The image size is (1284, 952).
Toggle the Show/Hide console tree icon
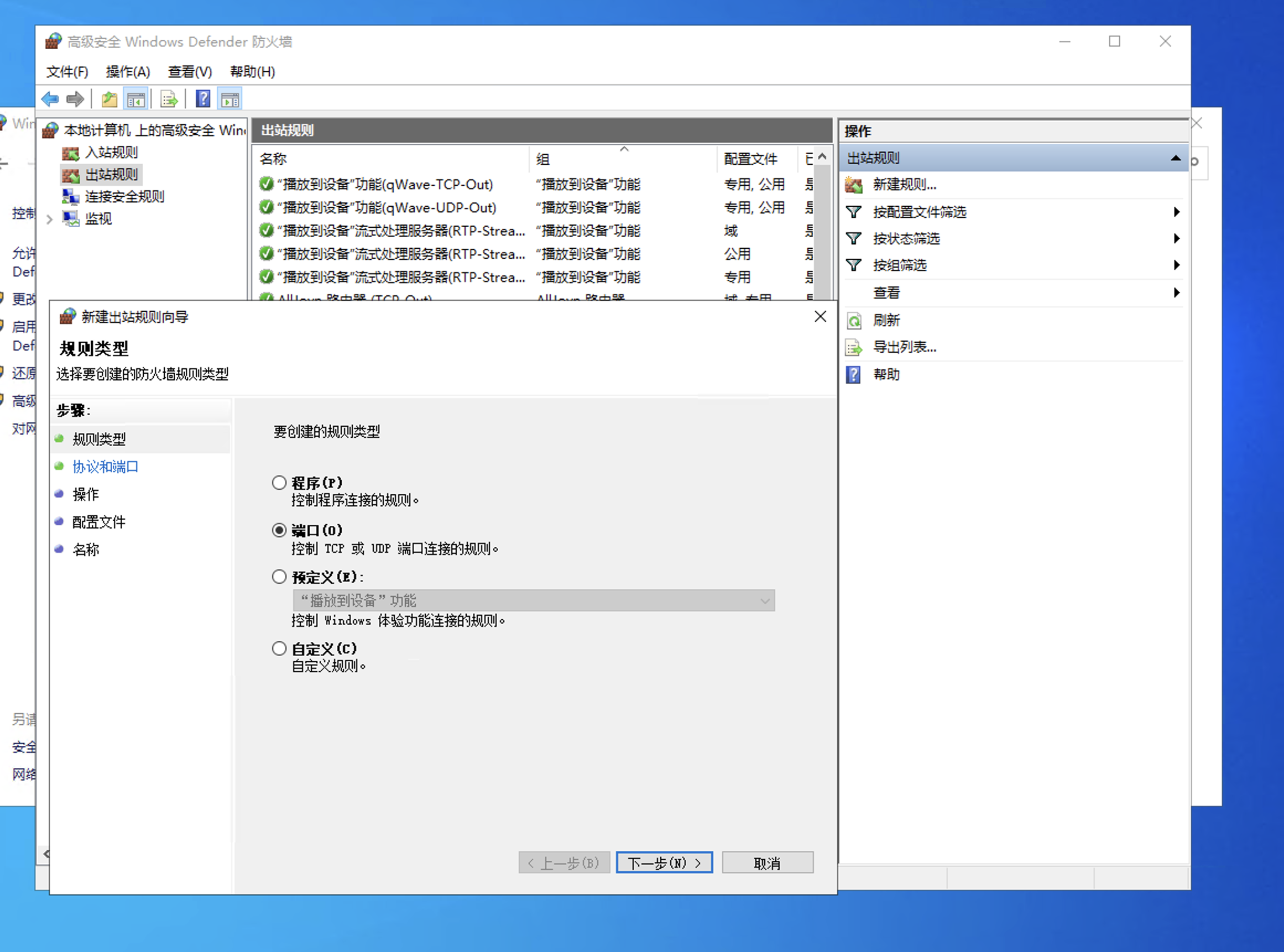[x=136, y=99]
